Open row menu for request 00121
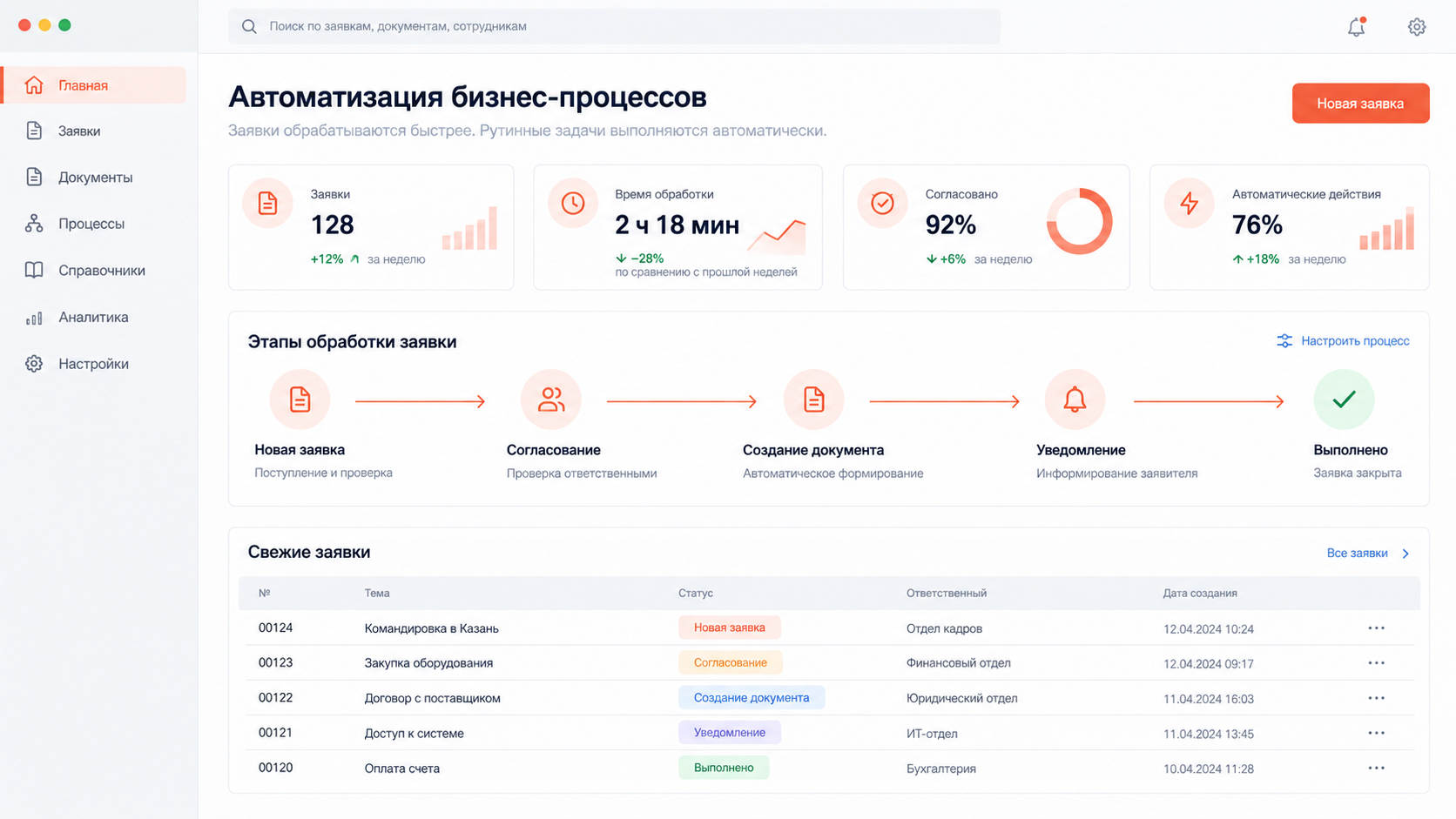1456x819 pixels. pos(1376,733)
